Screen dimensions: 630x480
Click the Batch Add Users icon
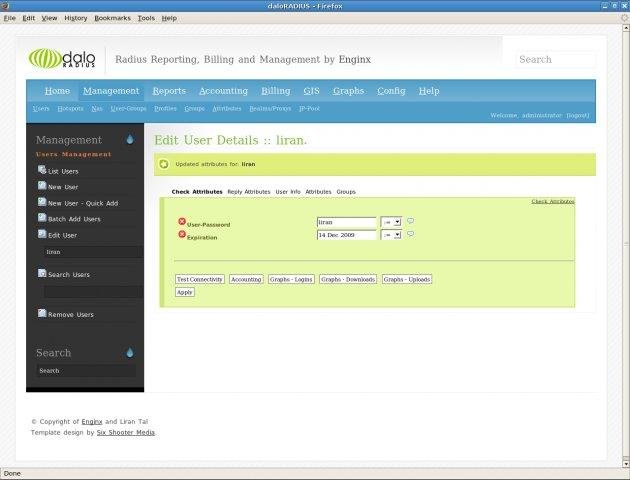42,217
